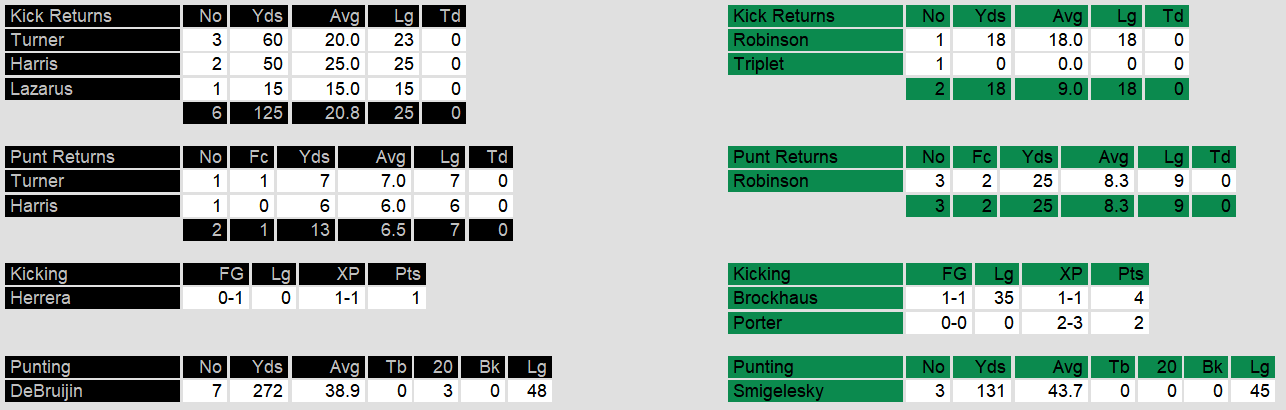Click DeBruijin's 272 punting yards cell

(259, 391)
